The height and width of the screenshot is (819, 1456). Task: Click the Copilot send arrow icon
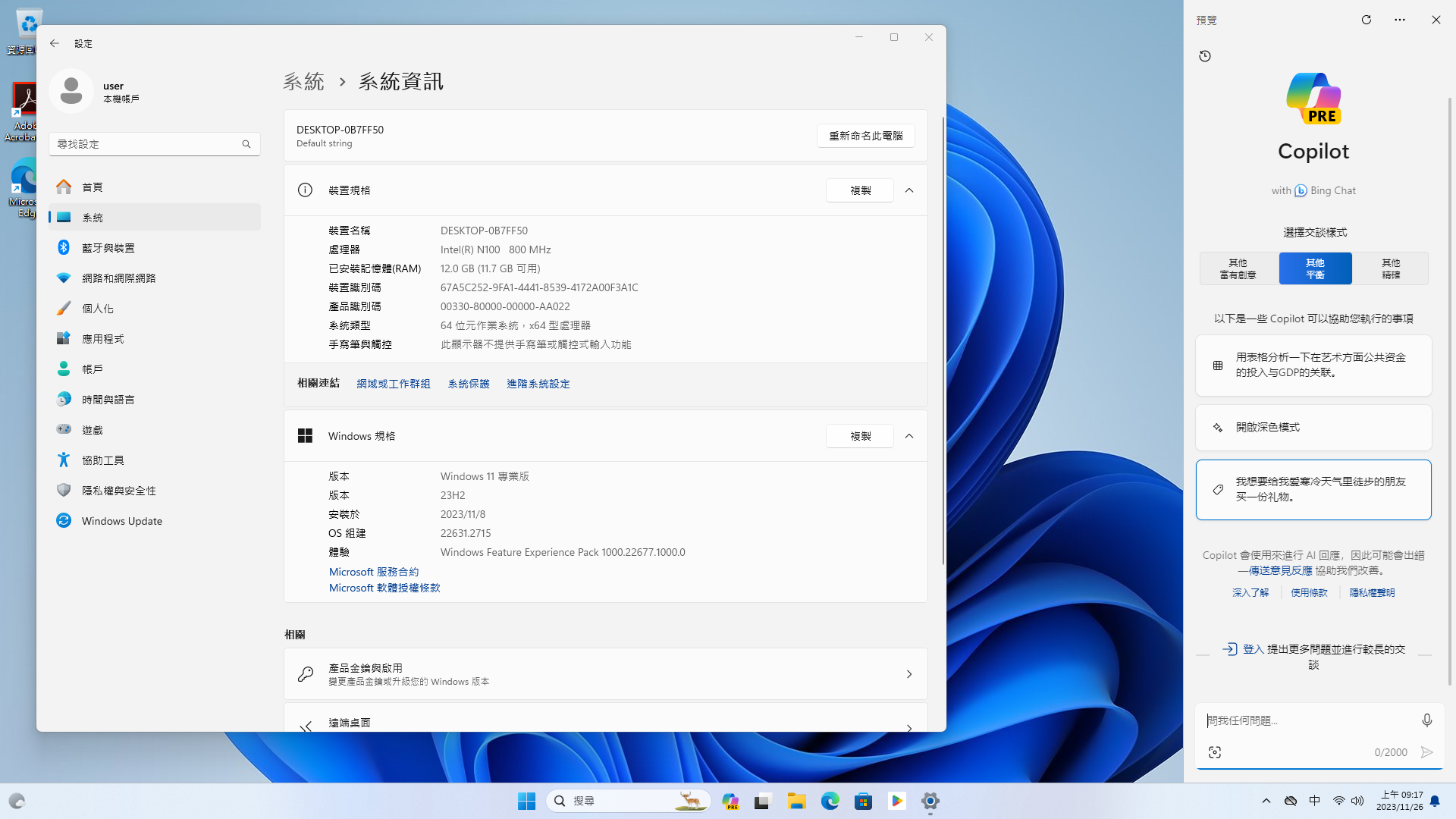click(1427, 752)
